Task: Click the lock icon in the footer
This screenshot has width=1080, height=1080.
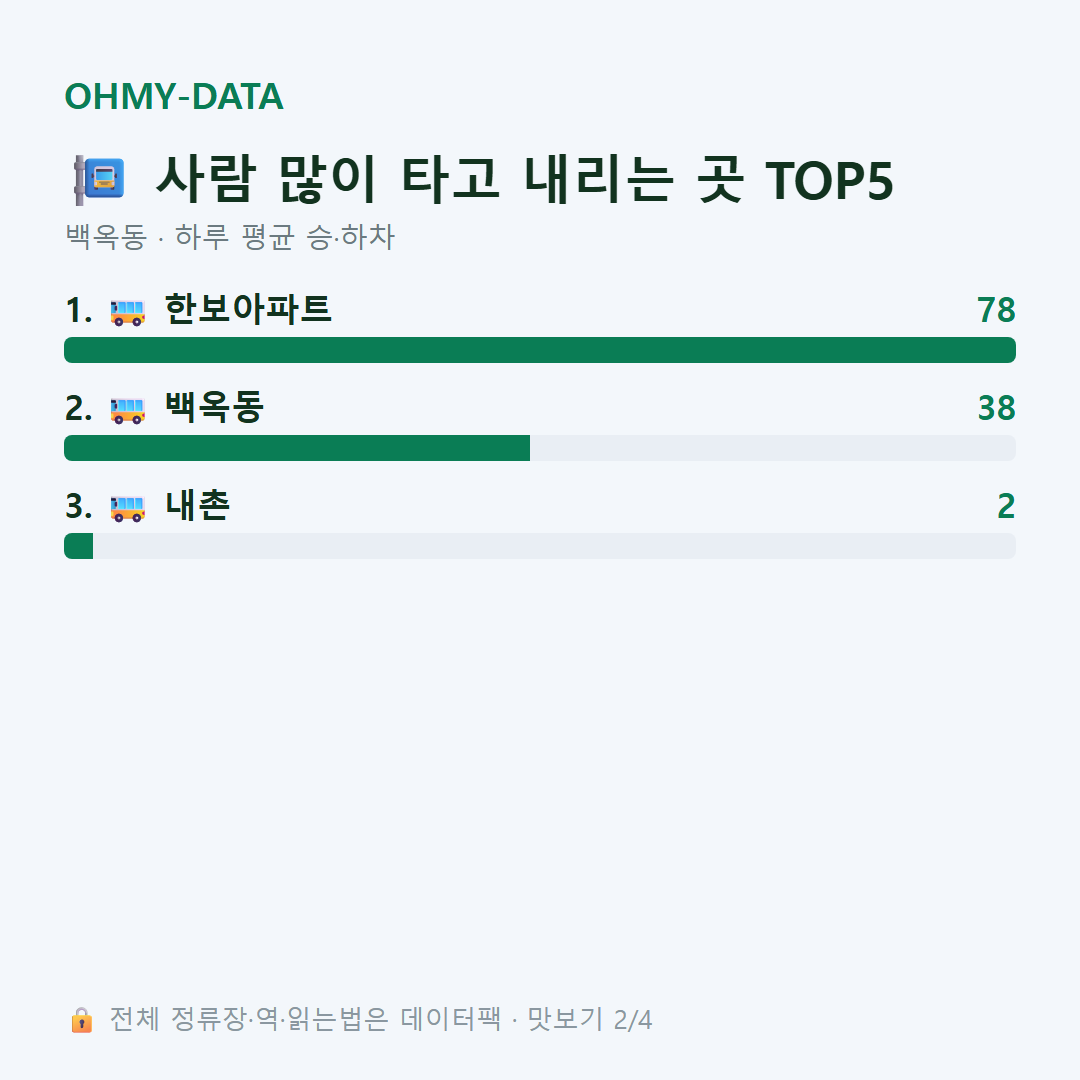Action: (x=81, y=1020)
